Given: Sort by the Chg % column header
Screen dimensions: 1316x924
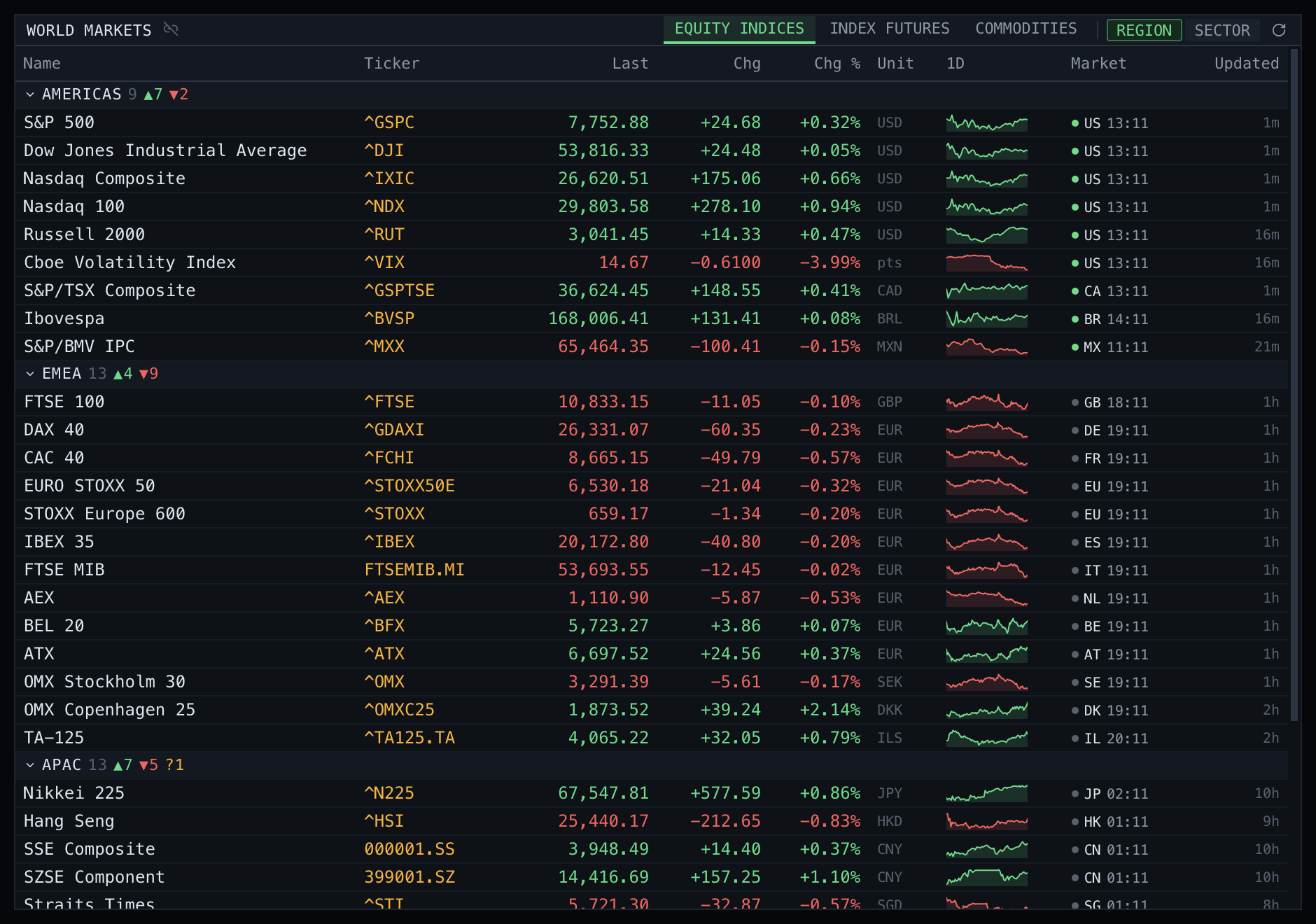Looking at the screenshot, I should click(837, 64).
